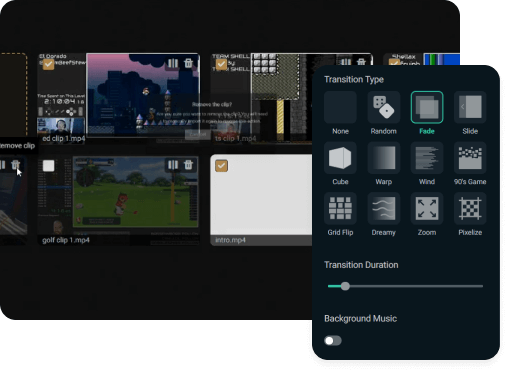Click the Transition Type heading
The image size is (508, 372).
pyautogui.click(x=354, y=79)
